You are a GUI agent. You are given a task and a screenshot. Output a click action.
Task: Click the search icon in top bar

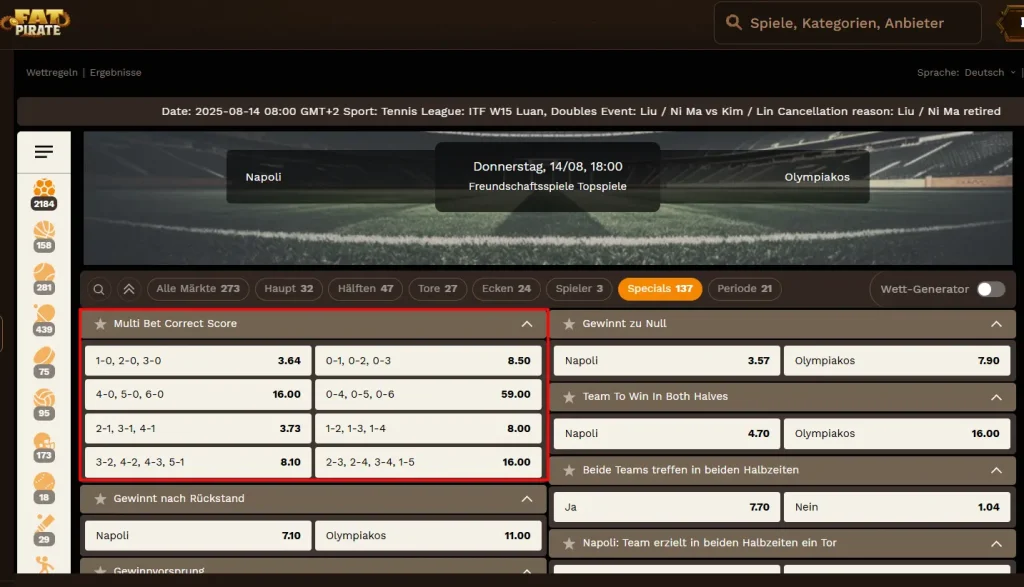coord(733,23)
